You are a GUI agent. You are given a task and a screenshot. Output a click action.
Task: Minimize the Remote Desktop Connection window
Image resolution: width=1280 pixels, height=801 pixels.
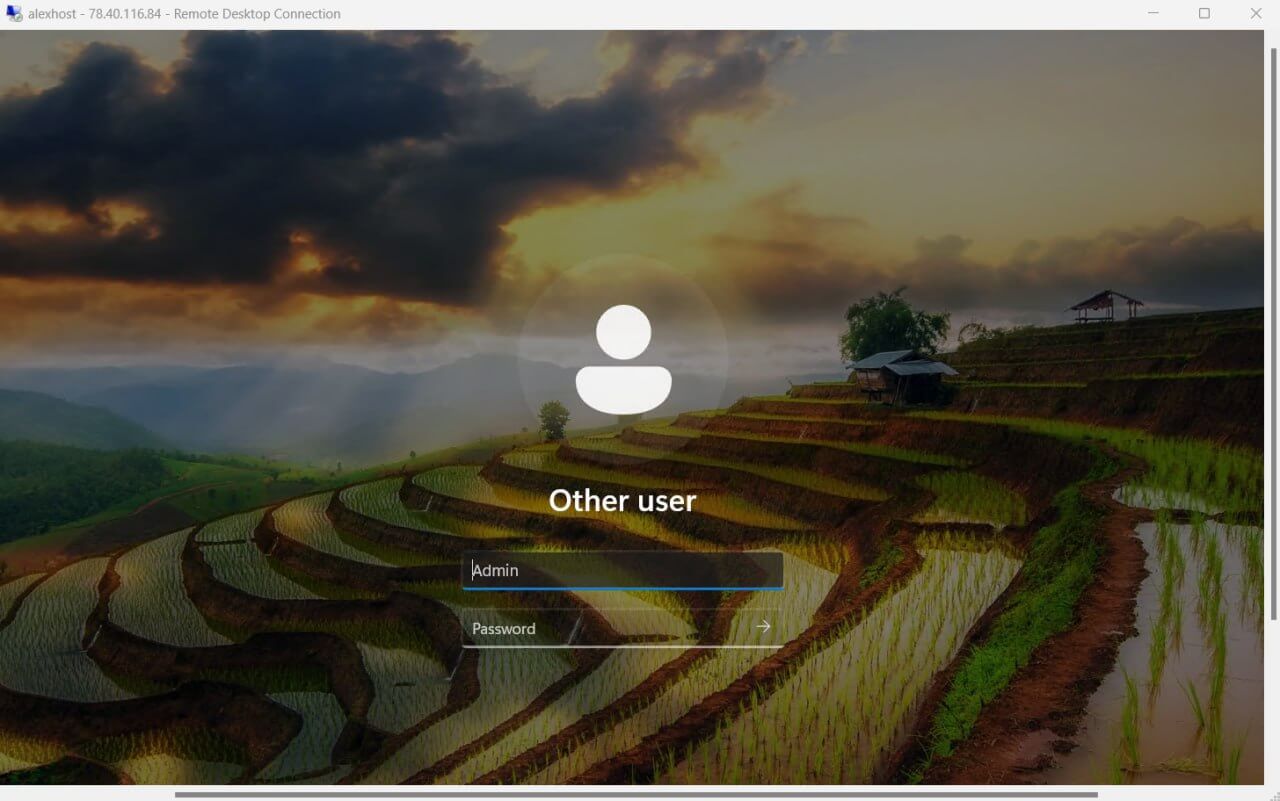(x=1154, y=14)
